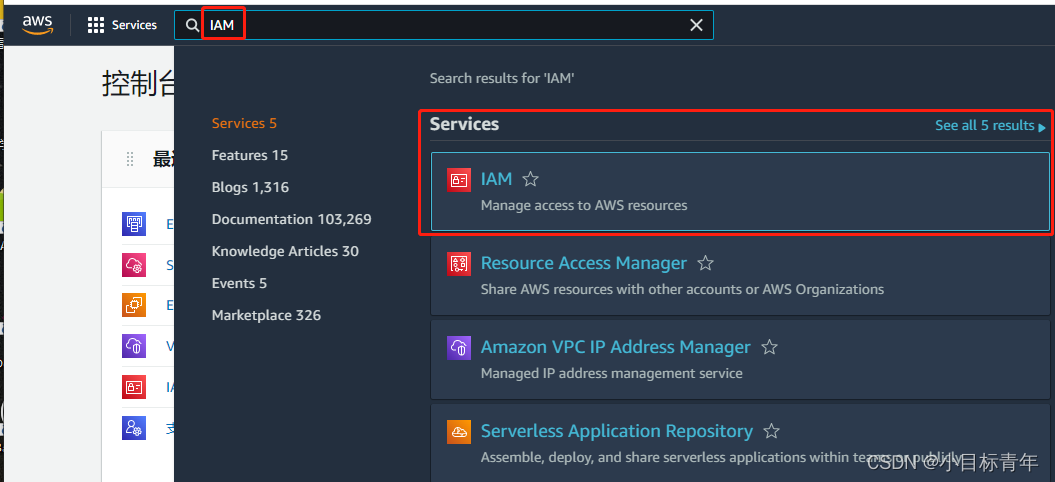Clear the search with the X button
The height and width of the screenshot is (482, 1055).
696,26
